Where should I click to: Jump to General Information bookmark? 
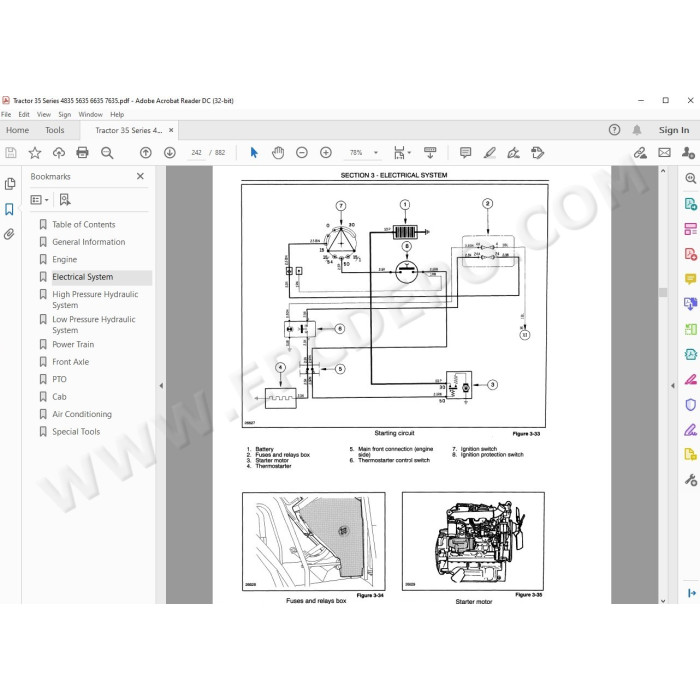pyautogui.click(x=88, y=242)
